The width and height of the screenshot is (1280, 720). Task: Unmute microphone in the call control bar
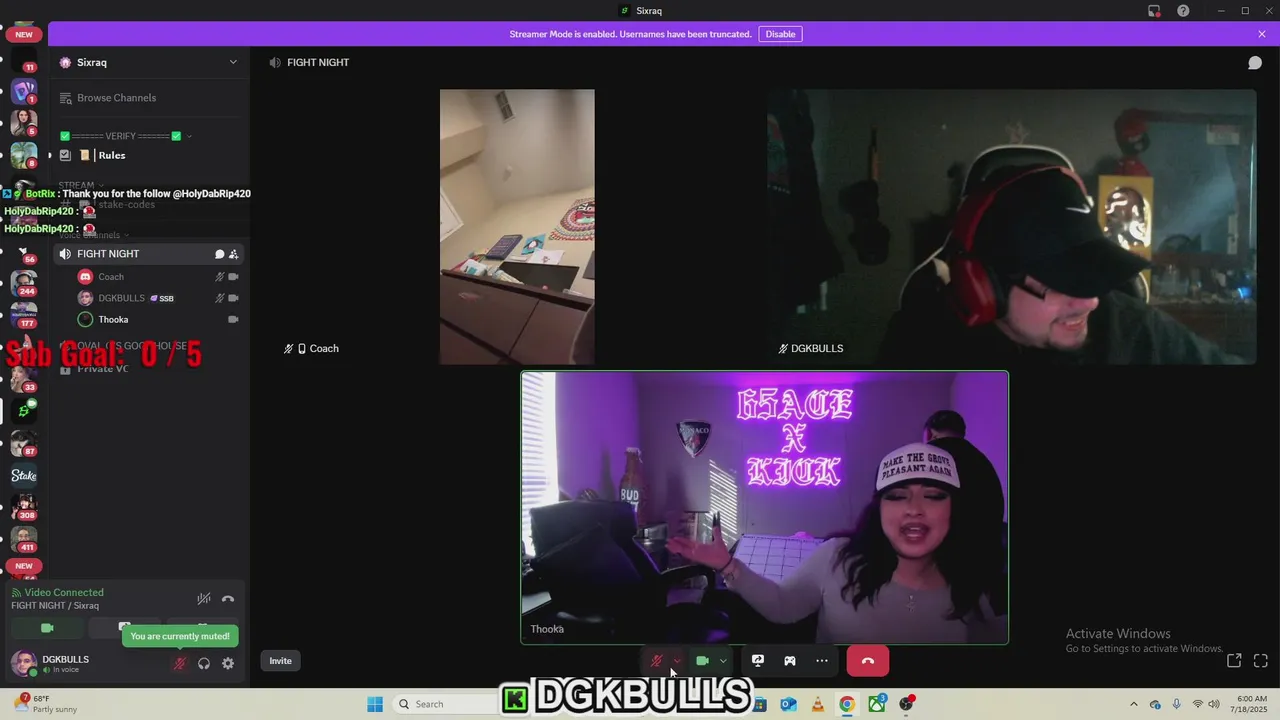[x=657, y=661]
